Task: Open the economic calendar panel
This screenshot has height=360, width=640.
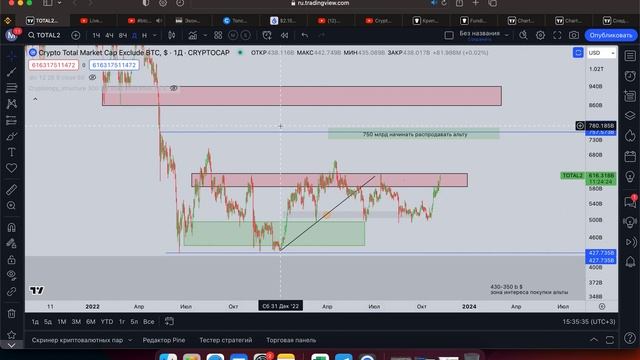Action: pyautogui.click(x=630, y=156)
